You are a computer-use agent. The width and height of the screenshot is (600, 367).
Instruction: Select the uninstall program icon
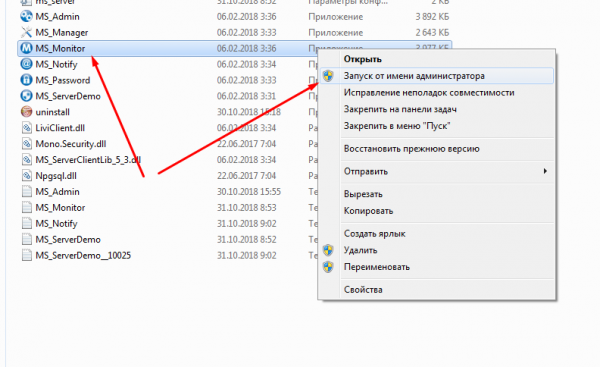click(26, 112)
